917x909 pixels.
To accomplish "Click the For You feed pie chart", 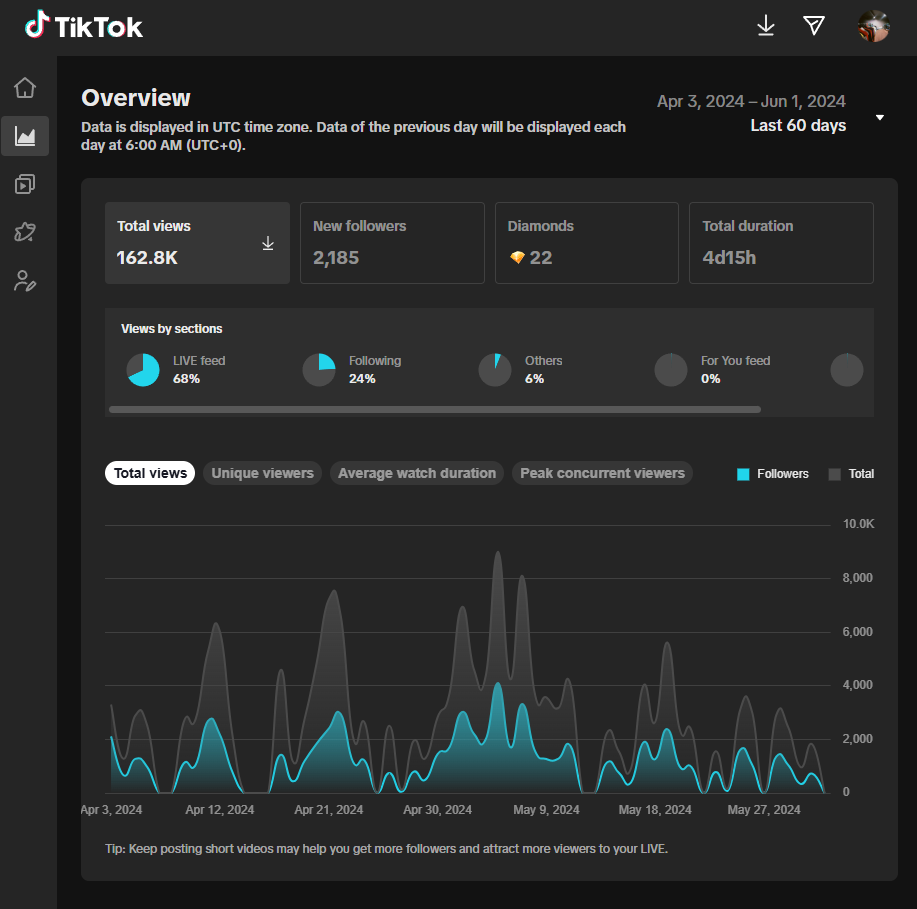I will coord(671,370).
